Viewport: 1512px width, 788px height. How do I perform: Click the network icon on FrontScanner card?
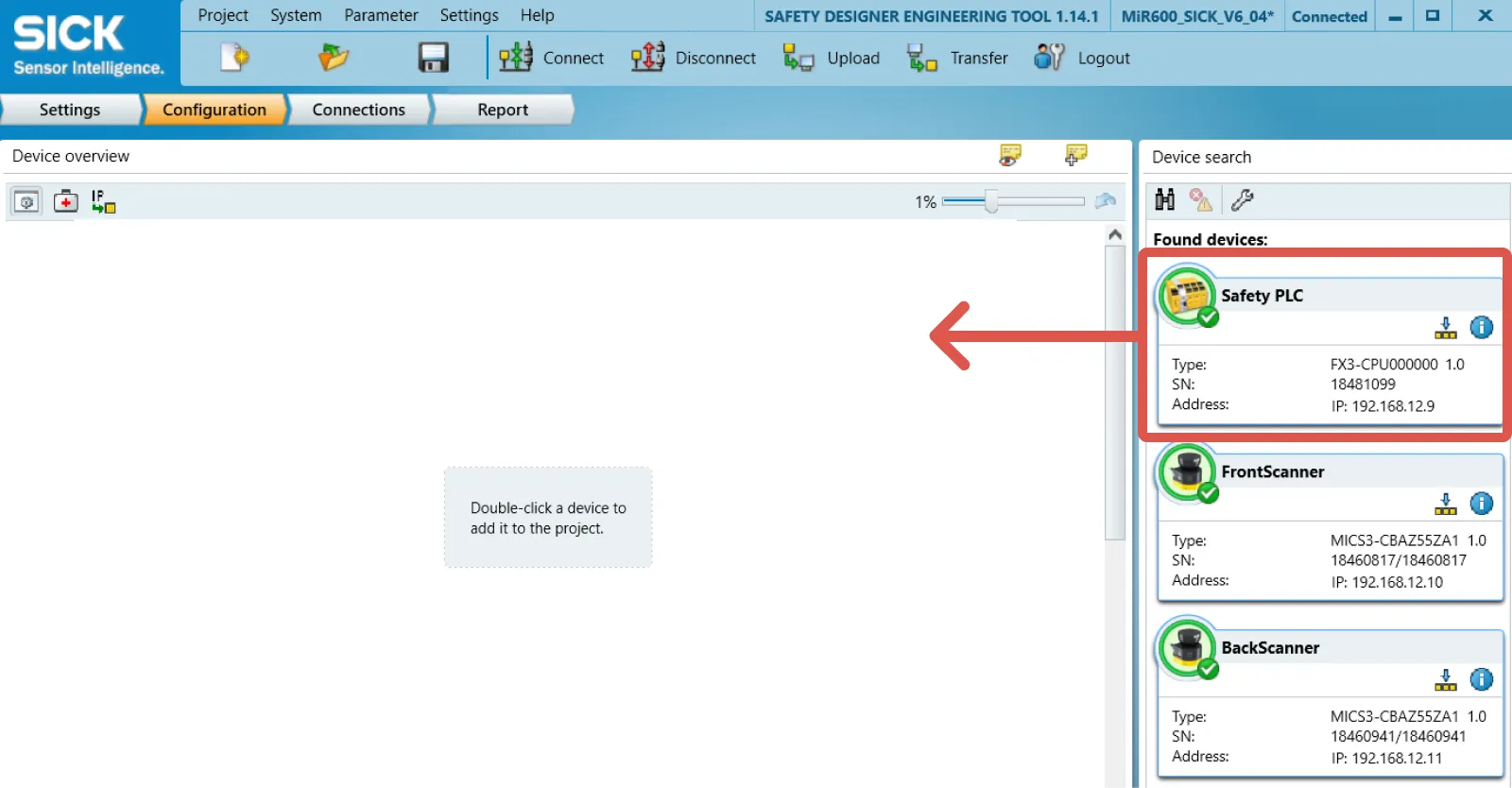click(x=1446, y=504)
